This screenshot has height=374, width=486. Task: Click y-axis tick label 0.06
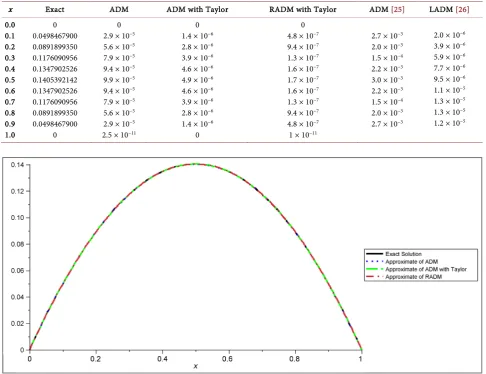pos(17,271)
